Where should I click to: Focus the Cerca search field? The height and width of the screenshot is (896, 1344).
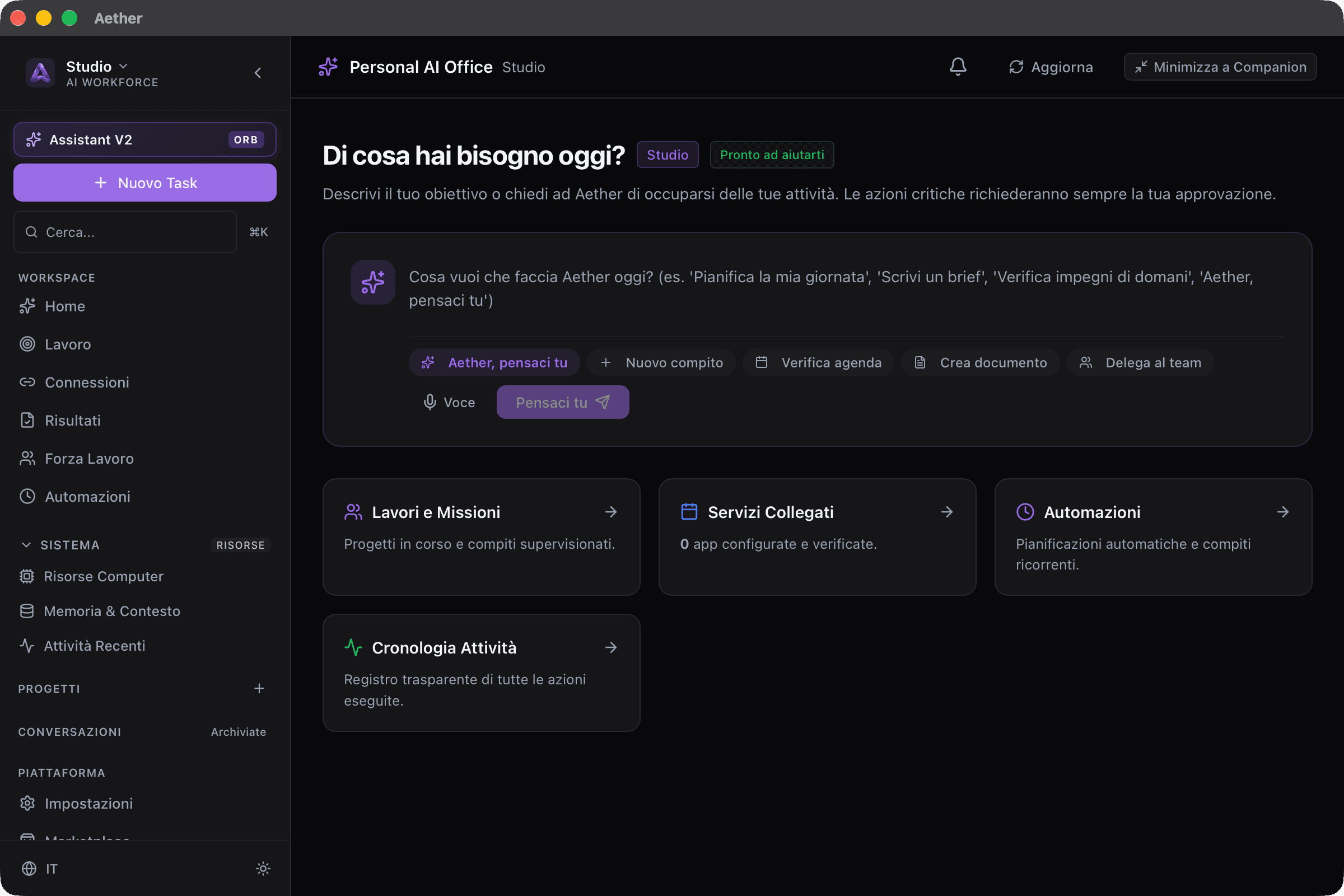click(x=124, y=232)
